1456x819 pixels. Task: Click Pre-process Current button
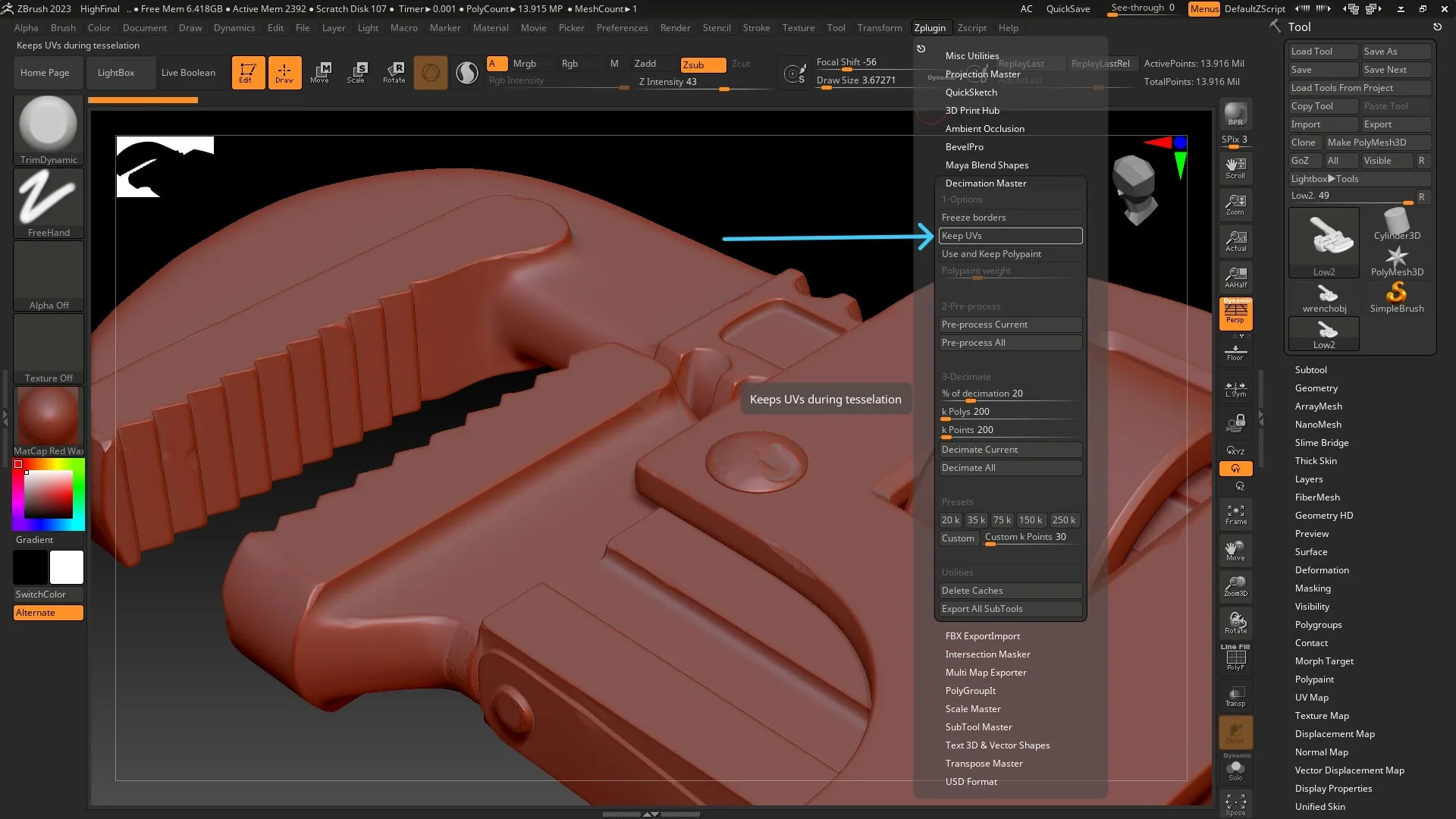click(1010, 325)
